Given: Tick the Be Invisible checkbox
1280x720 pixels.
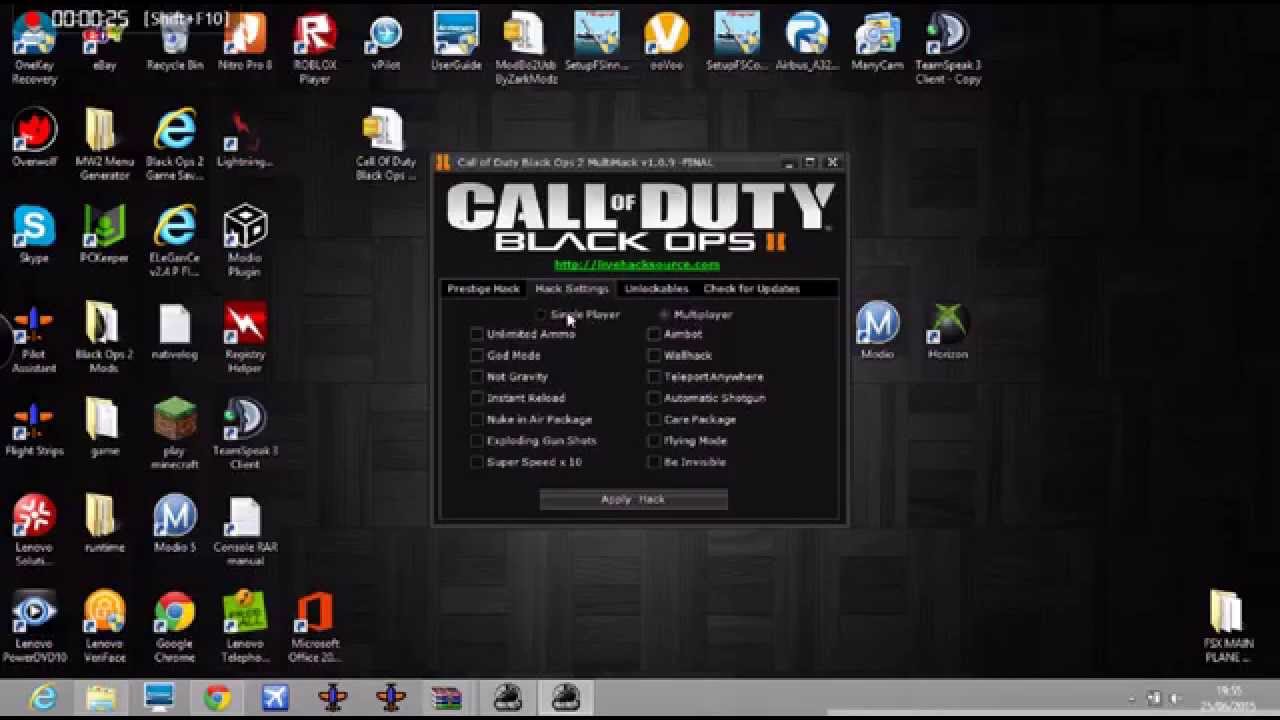Looking at the screenshot, I should [x=654, y=462].
